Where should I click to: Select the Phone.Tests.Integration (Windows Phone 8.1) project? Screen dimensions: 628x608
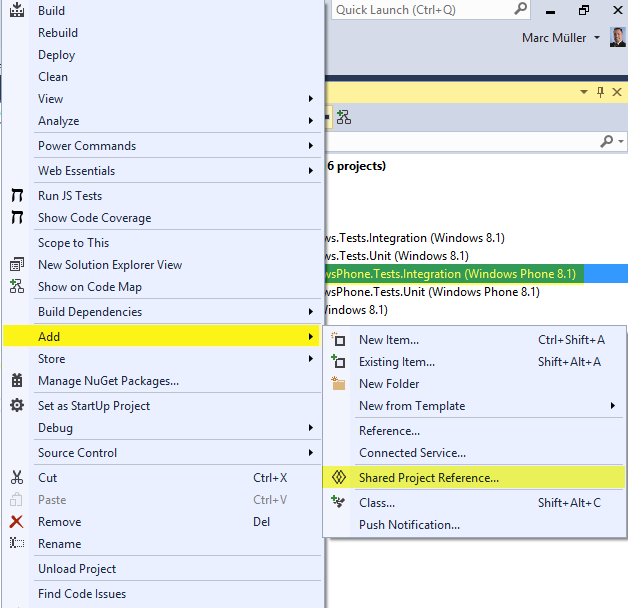click(451, 274)
